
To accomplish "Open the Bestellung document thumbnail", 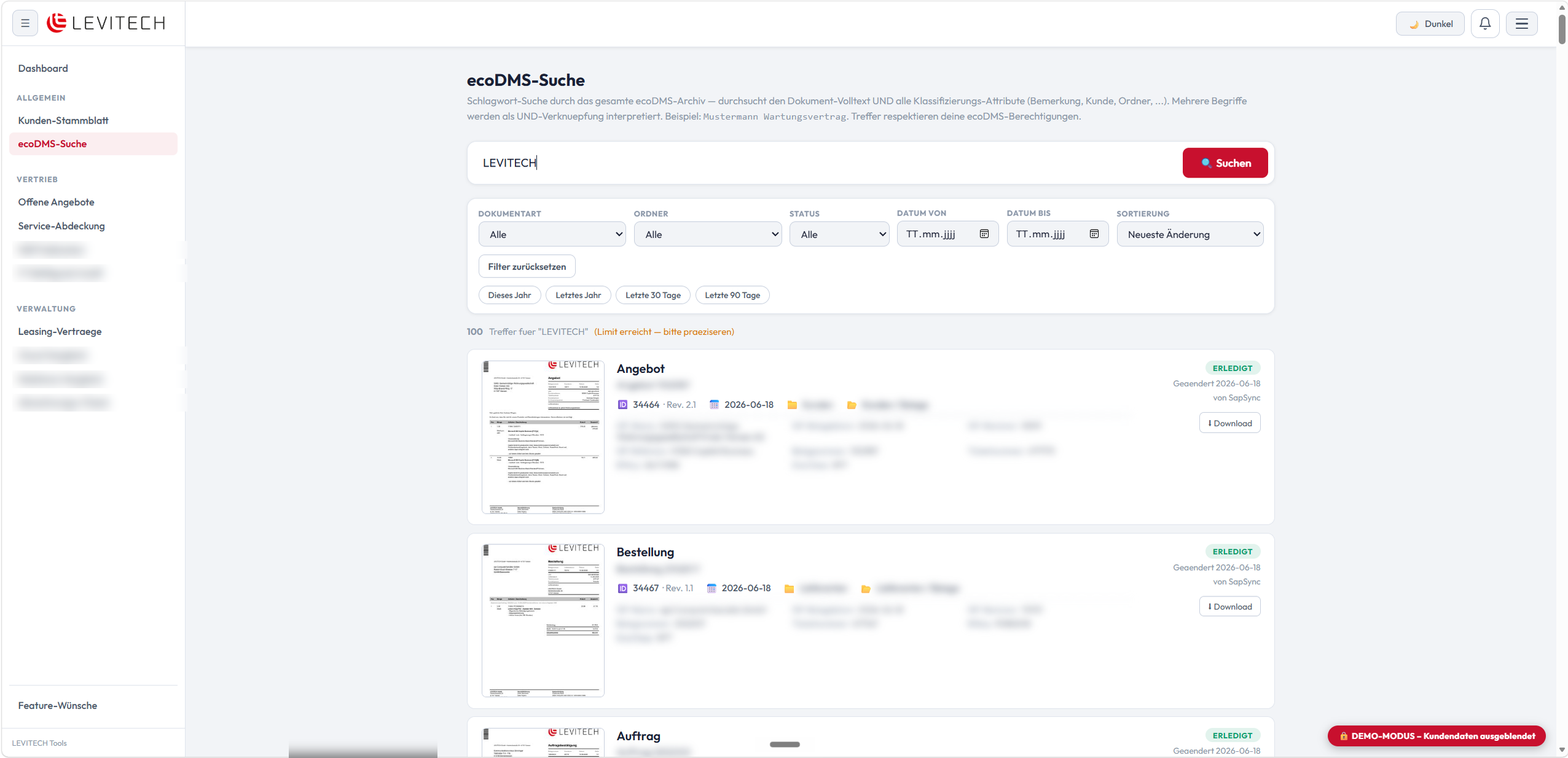I will (x=543, y=620).
